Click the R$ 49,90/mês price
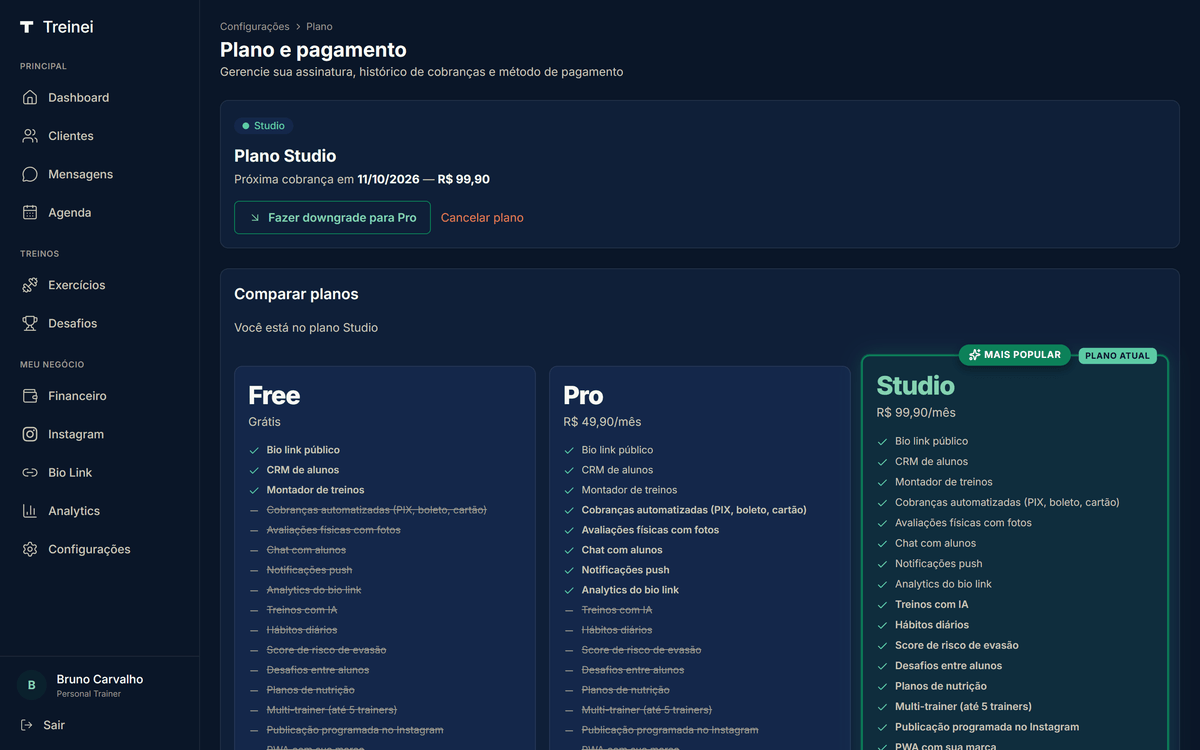This screenshot has width=1200, height=750. click(602, 422)
